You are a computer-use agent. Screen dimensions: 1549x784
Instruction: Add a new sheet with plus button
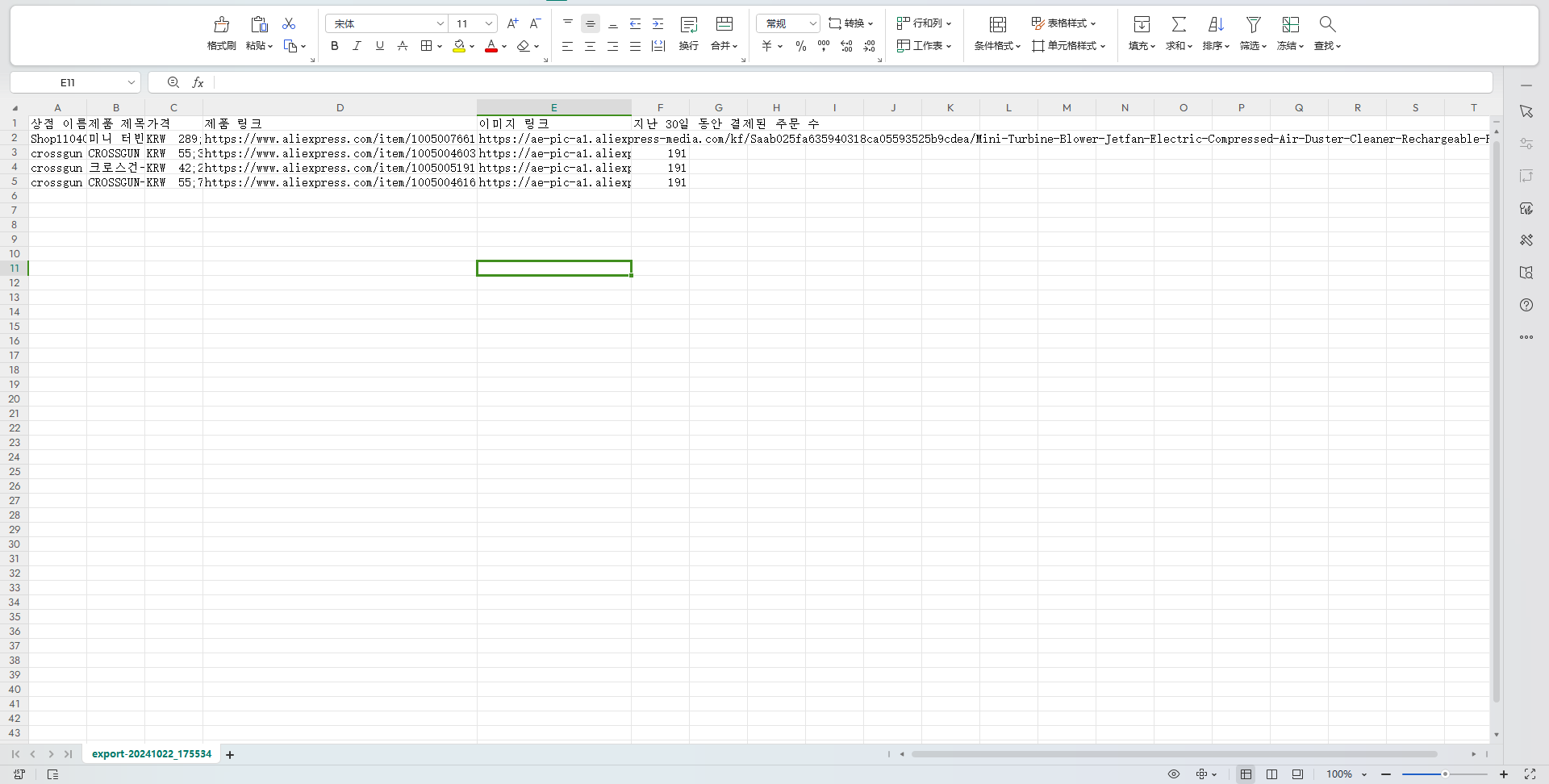click(x=230, y=755)
